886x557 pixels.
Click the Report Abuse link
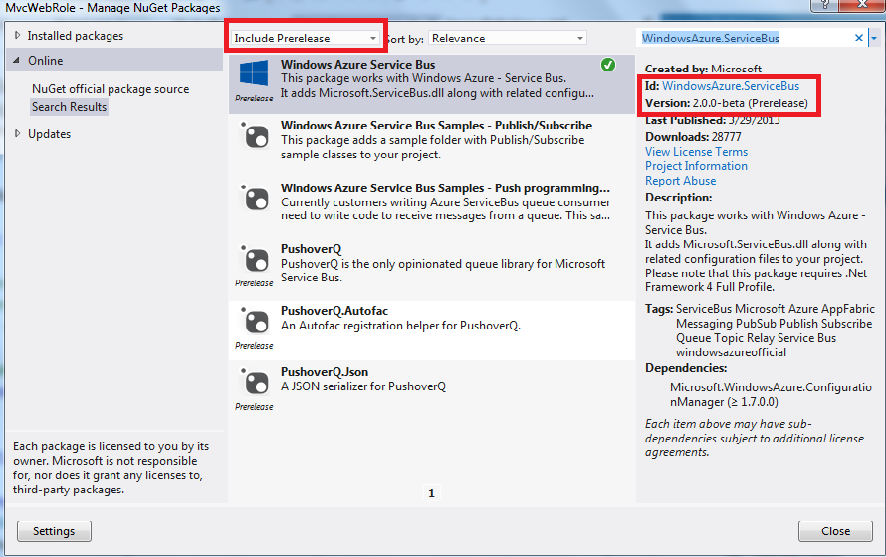pyautogui.click(x=680, y=181)
